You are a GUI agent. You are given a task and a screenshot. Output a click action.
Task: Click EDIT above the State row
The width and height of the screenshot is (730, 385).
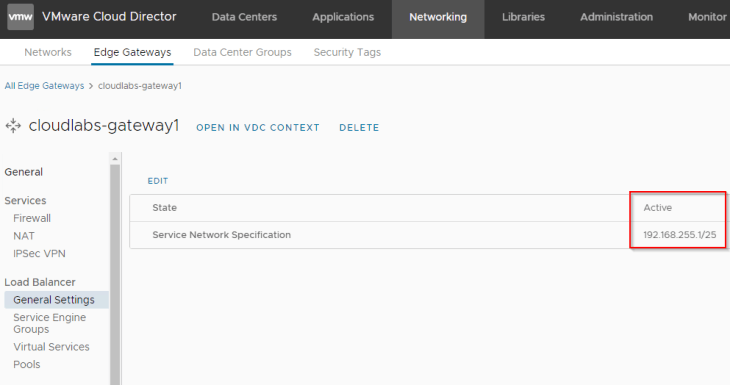(x=158, y=181)
